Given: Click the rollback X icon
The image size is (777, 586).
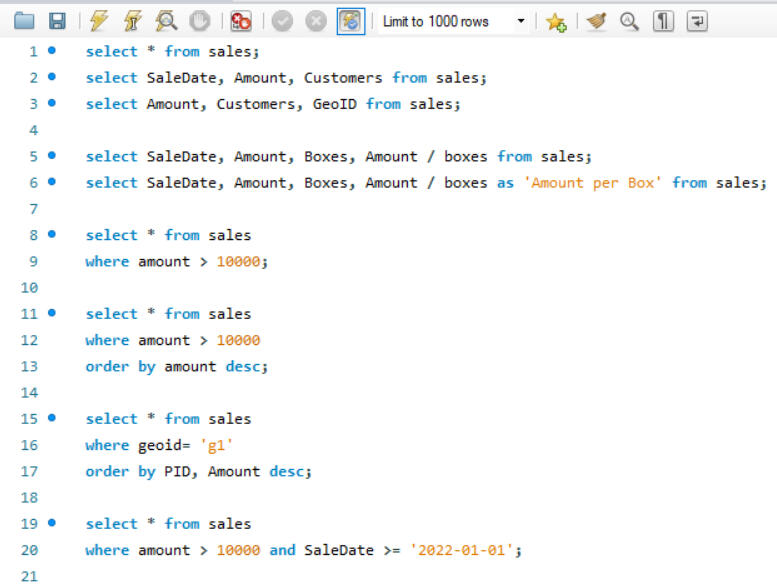Looking at the screenshot, I should 315,21.
